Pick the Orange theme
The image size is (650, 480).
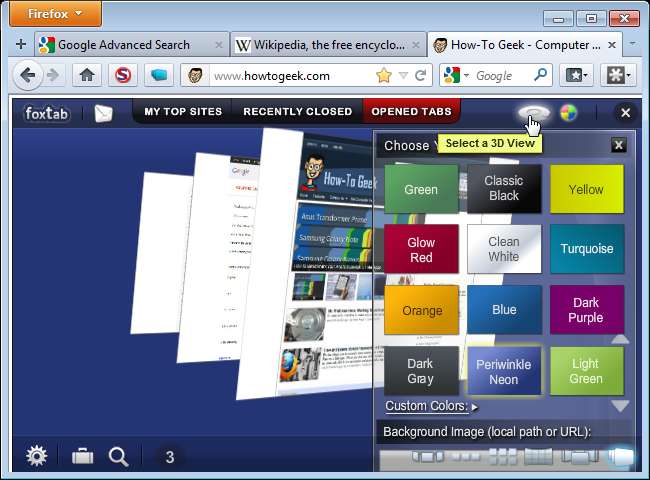421,310
